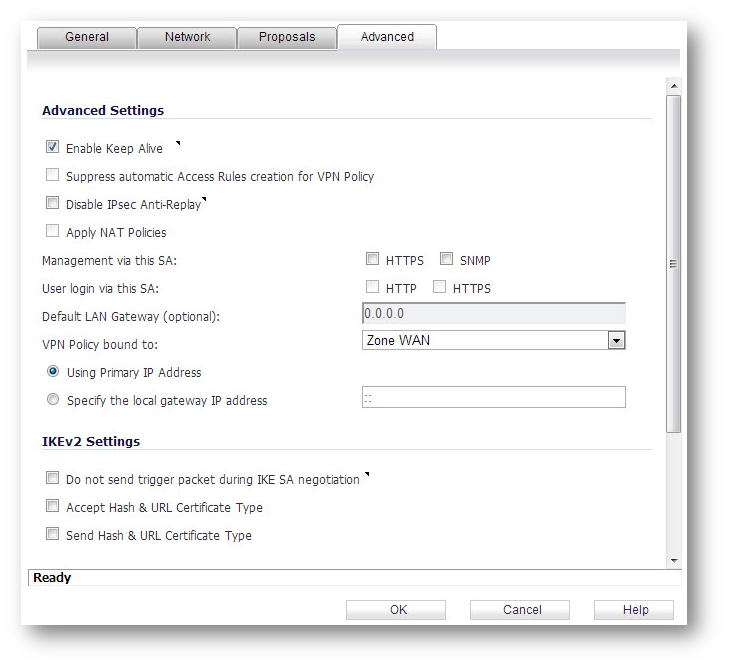
Task: Tick the Apply NAT Policies checkbox
Action: click(53, 231)
